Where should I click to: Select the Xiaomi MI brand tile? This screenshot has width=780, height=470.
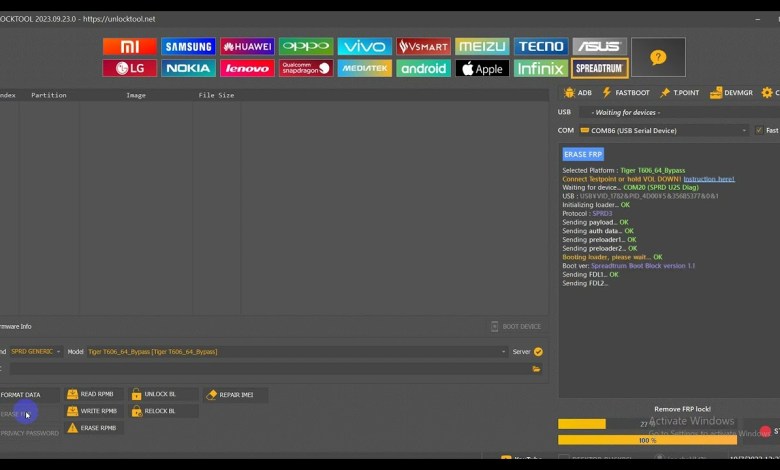130,46
